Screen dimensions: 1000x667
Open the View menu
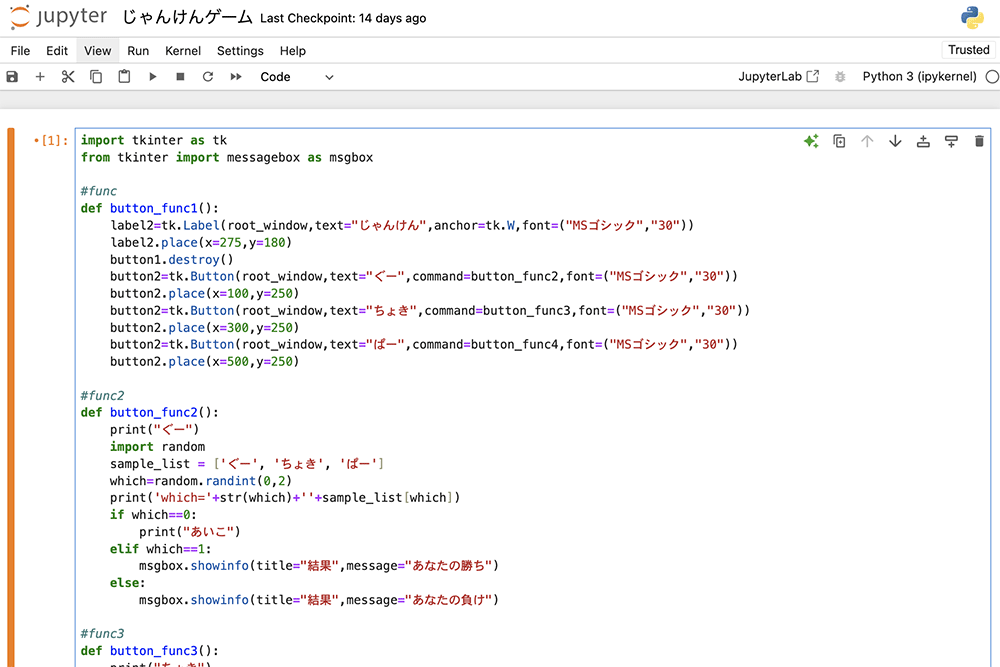(x=98, y=50)
